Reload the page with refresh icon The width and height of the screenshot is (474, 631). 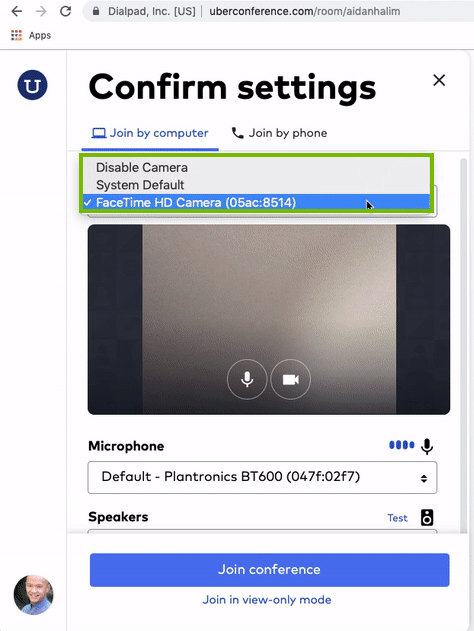pos(65,11)
